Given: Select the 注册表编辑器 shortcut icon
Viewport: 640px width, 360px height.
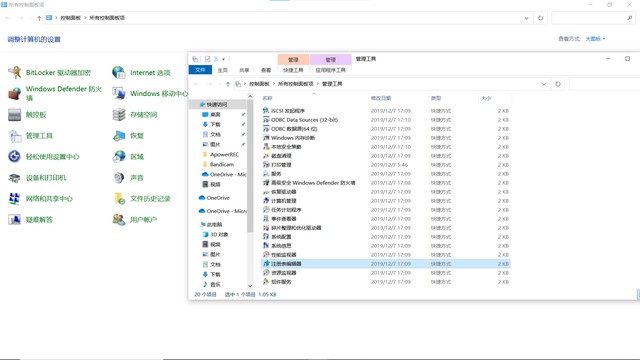Looking at the screenshot, I should coord(266,264).
